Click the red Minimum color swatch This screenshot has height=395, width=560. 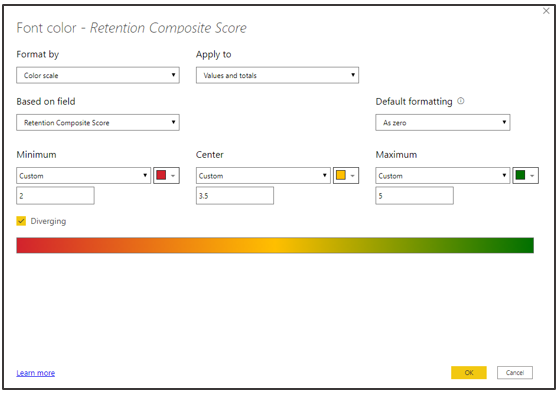(166, 176)
